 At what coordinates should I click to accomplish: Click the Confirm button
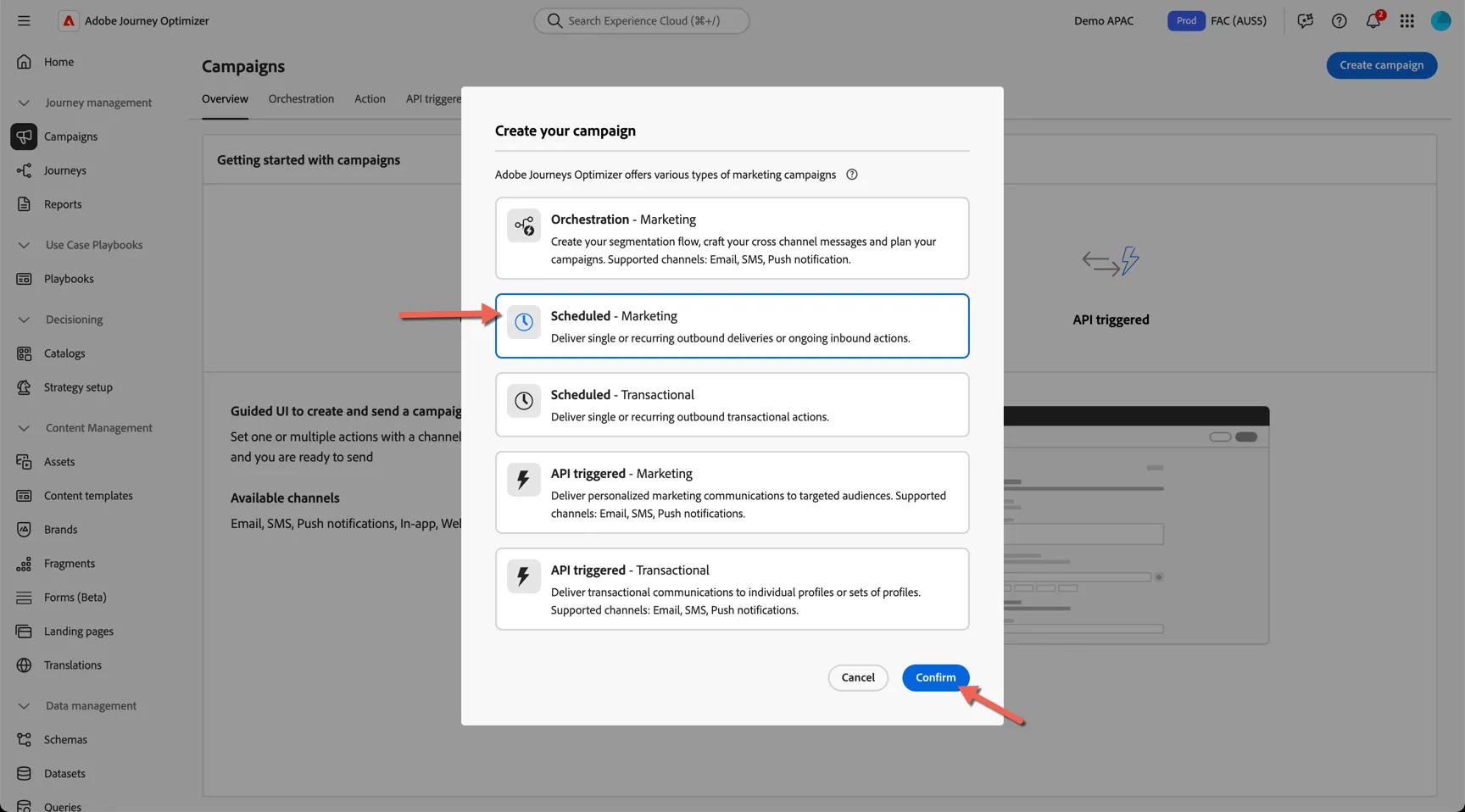[x=935, y=678]
